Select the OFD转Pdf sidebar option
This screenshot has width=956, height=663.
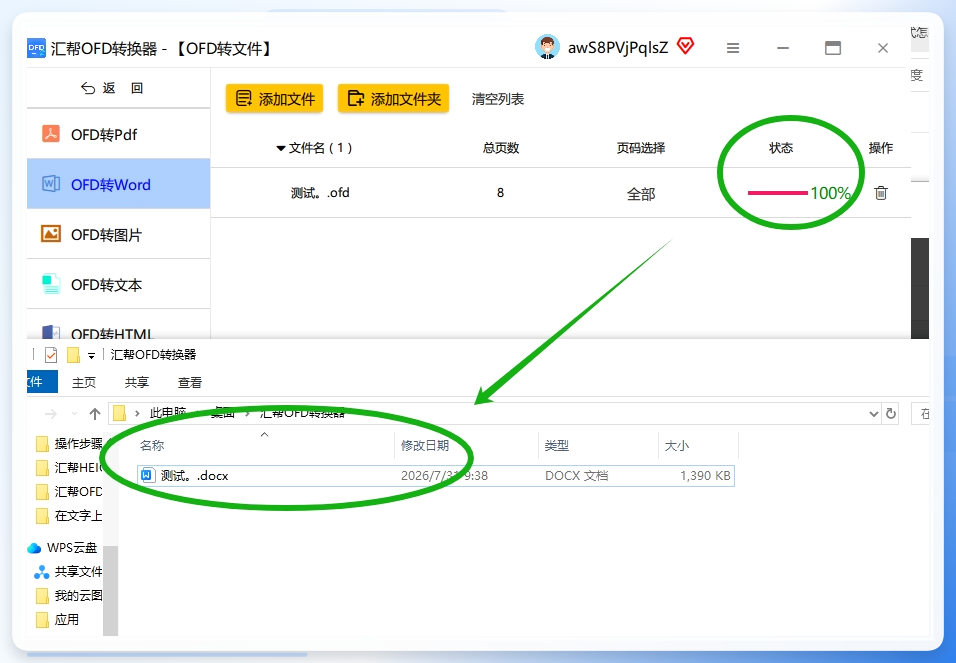point(118,134)
